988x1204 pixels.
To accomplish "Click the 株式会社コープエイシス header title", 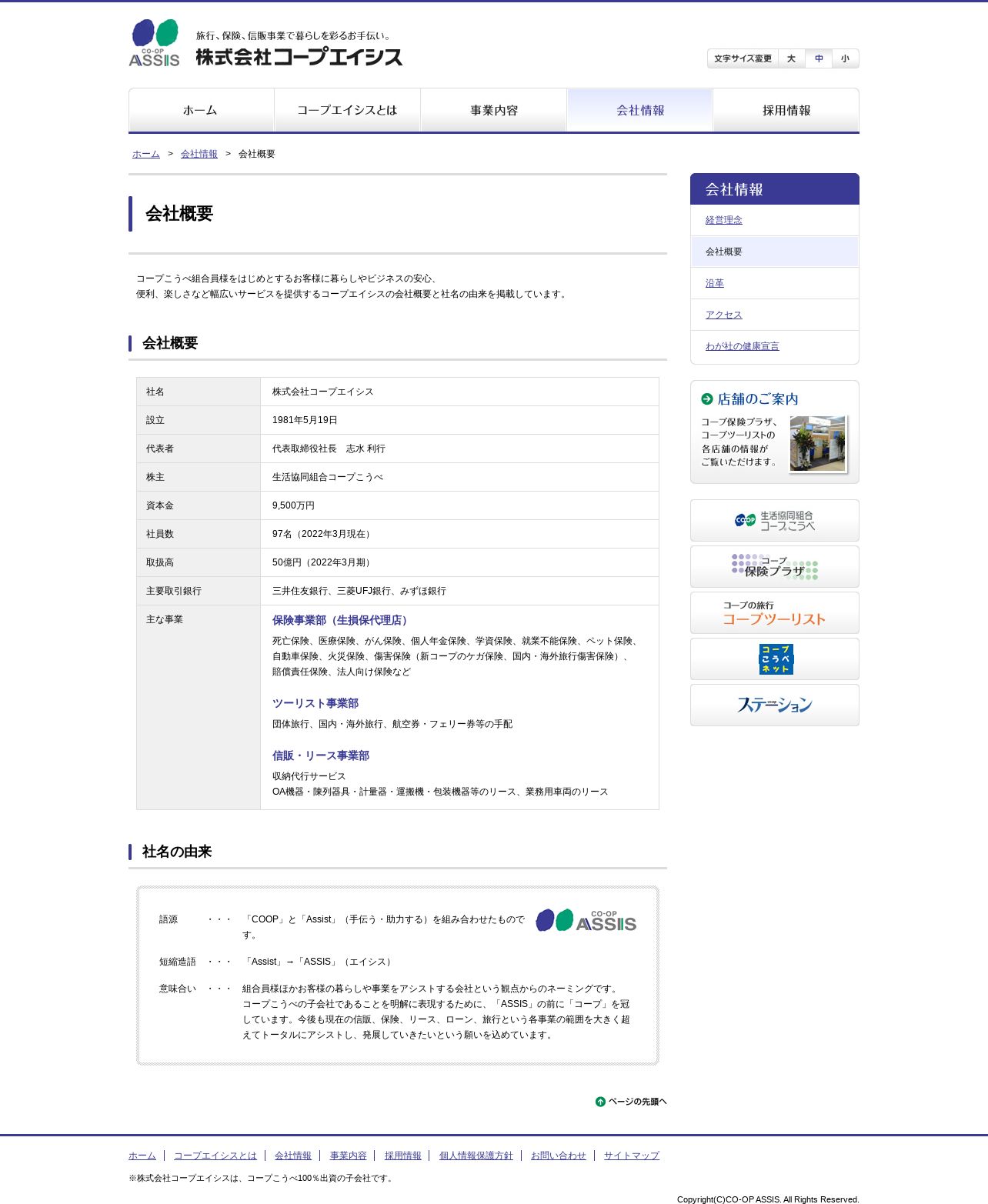I will point(299,57).
